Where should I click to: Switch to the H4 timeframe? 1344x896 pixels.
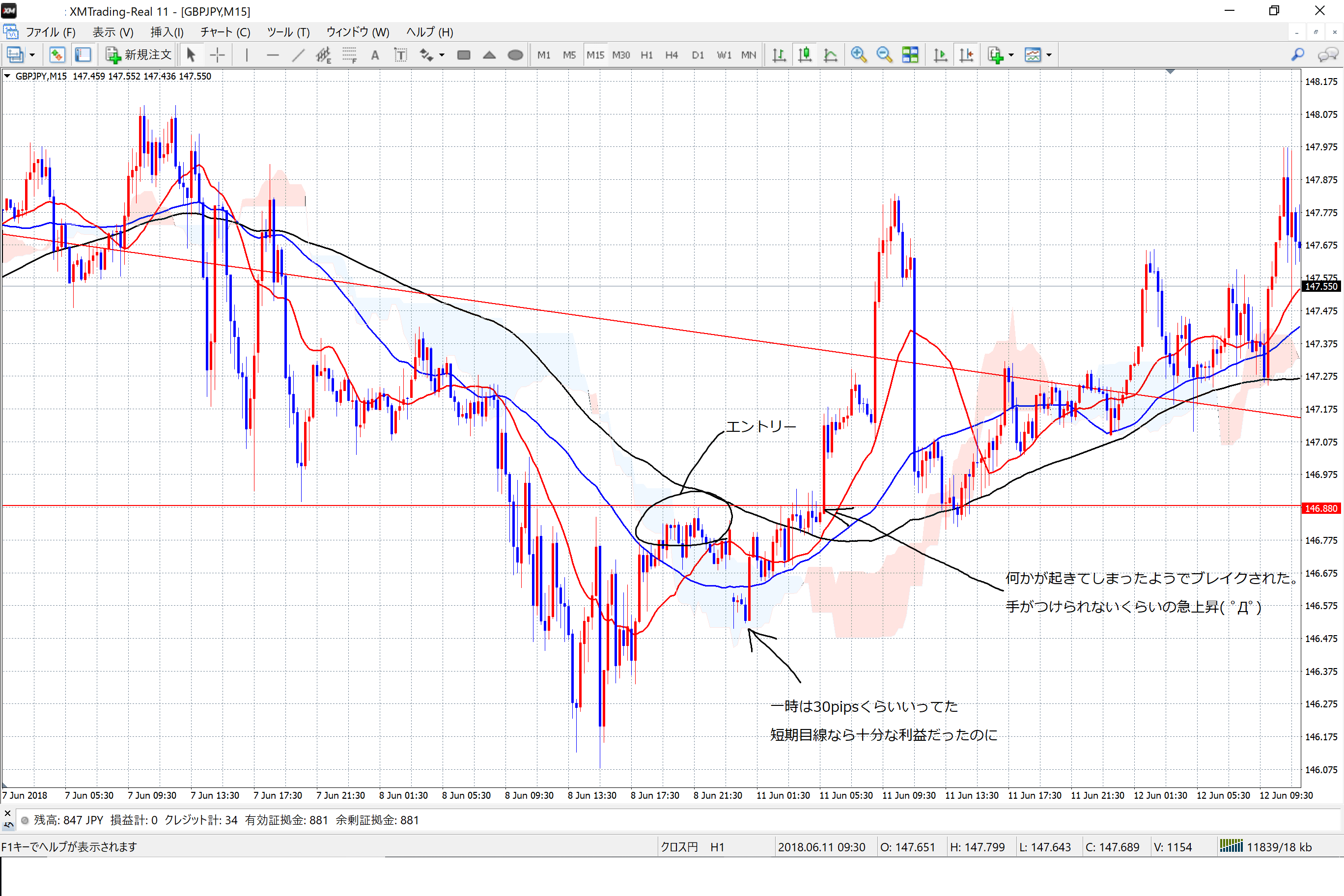pyautogui.click(x=672, y=55)
